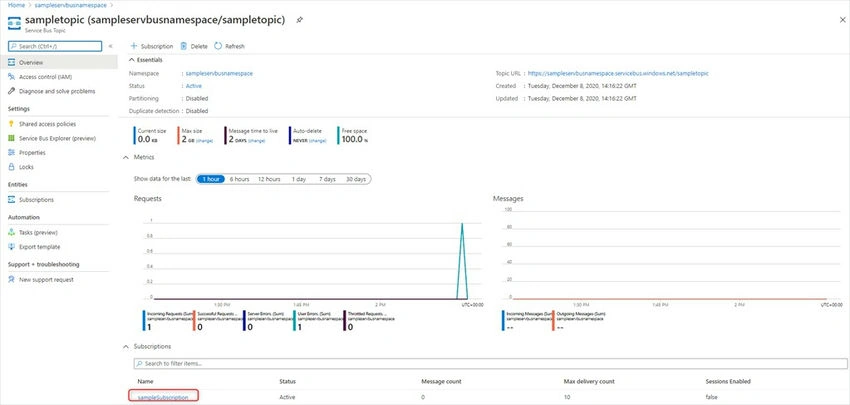Select the 30 days time range
The image size is (850, 405).
tap(356, 179)
